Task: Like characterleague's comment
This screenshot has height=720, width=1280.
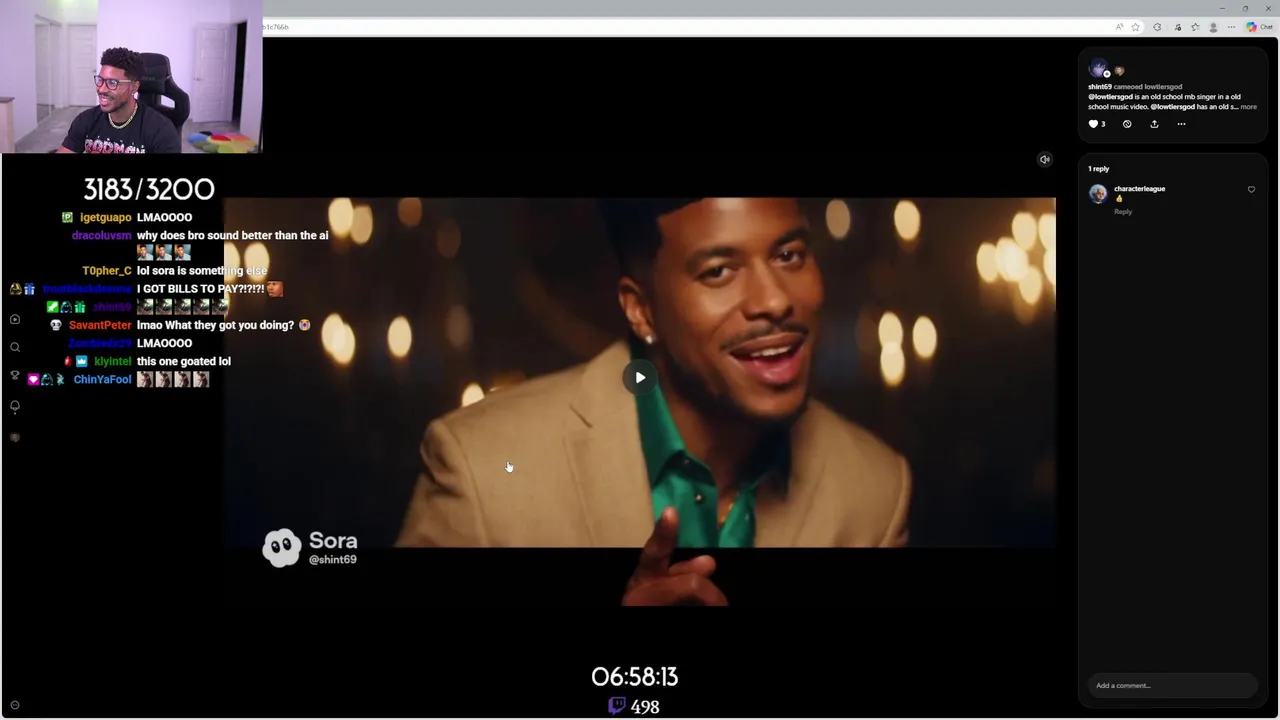Action: (x=1251, y=189)
